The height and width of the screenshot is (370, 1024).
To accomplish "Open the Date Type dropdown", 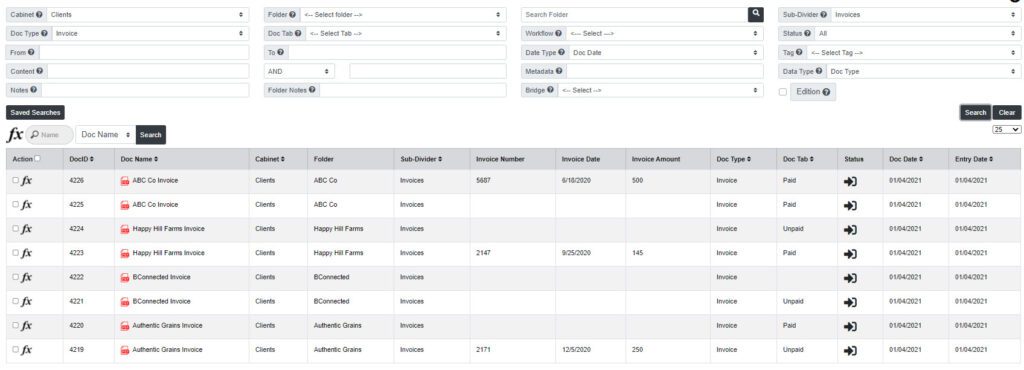I will coord(665,52).
